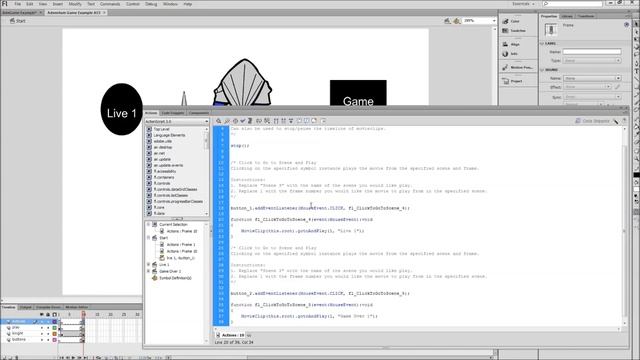Switch to the Output tab
This screenshot has width=640, height=360.
(25, 307)
